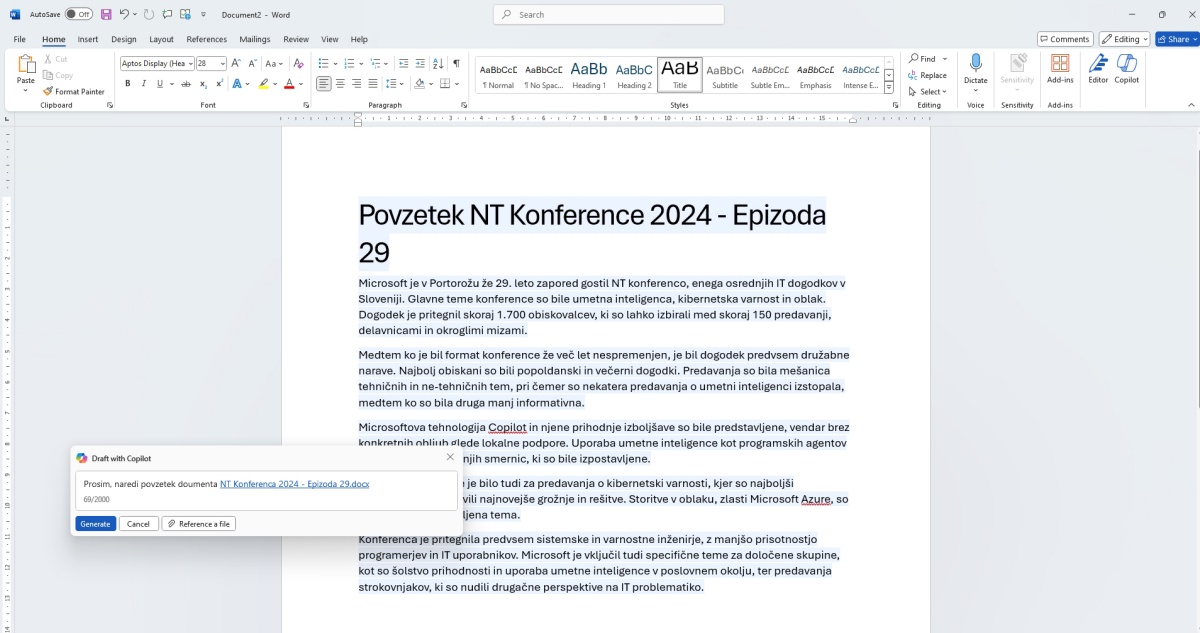Undo the last action
1200x633 pixels.
point(125,14)
